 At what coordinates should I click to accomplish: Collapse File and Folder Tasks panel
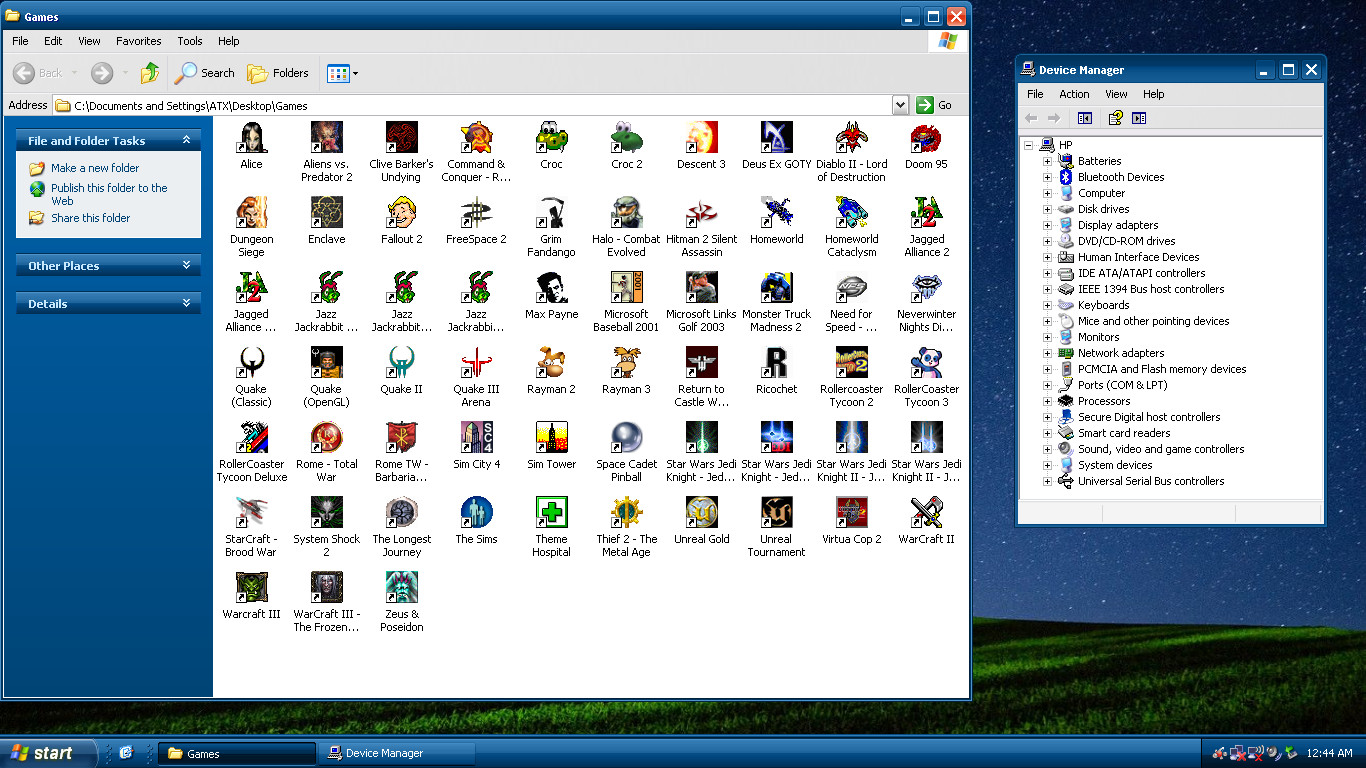tap(186, 141)
